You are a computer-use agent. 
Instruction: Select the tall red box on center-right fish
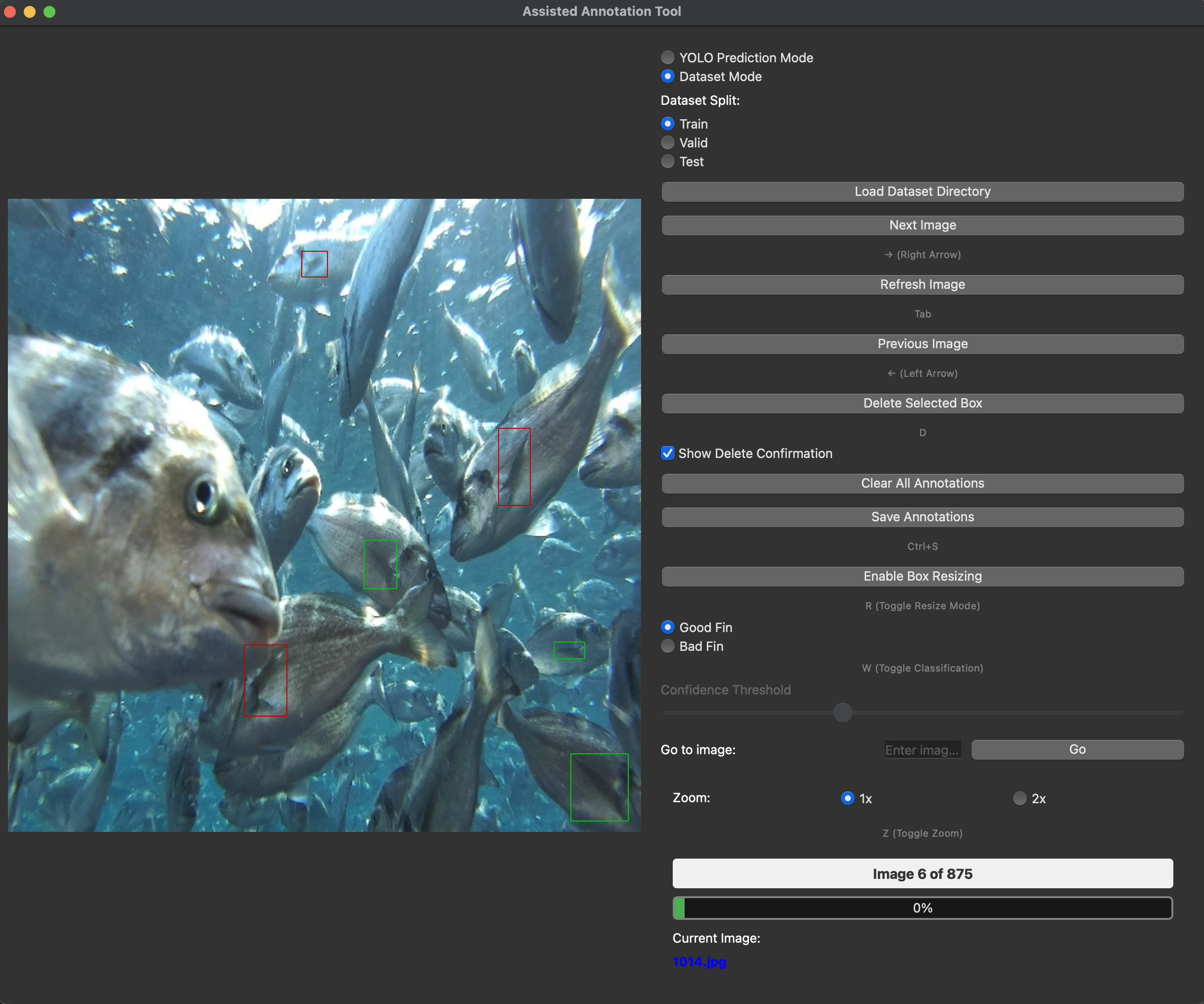tap(514, 466)
